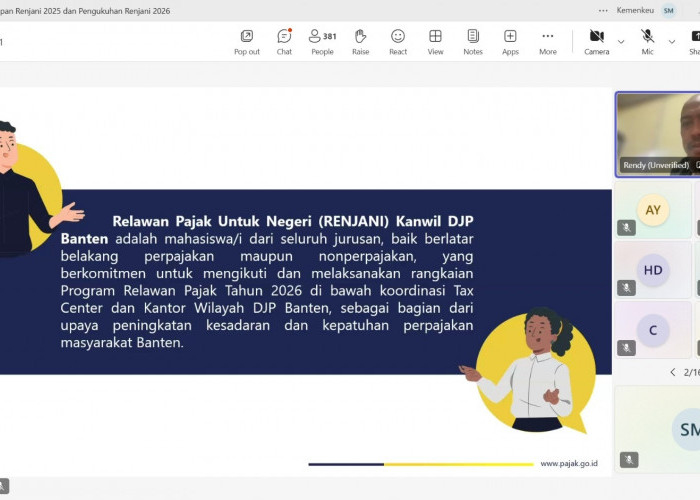Image resolution: width=700 pixels, height=500 pixels.
Task: Select Rendy (Unverified) video tile
Action: point(658,134)
